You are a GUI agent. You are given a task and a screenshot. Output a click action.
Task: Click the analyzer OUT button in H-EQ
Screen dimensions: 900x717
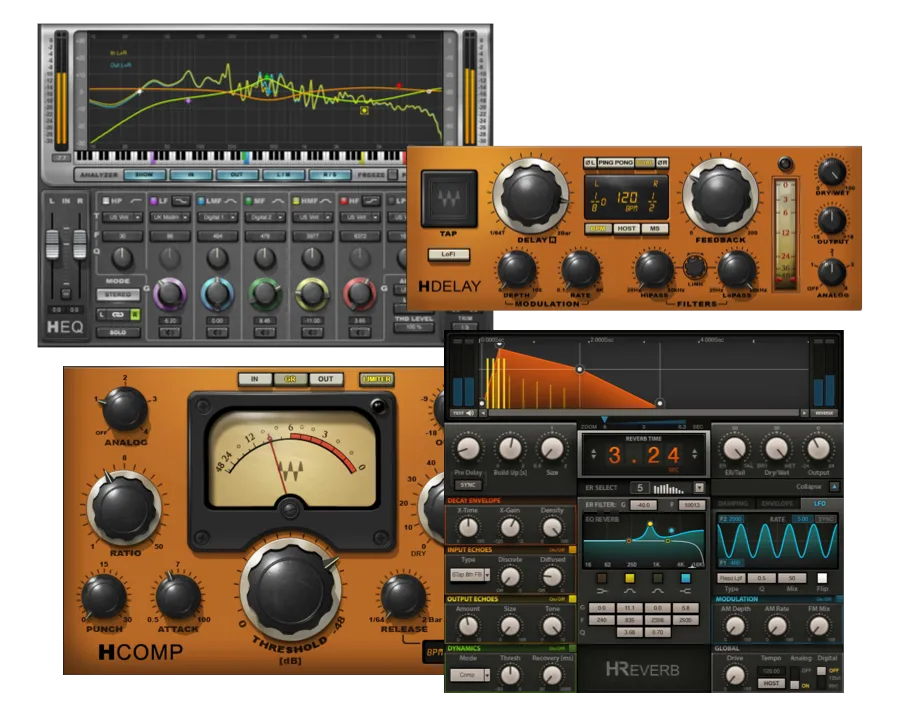click(x=236, y=175)
